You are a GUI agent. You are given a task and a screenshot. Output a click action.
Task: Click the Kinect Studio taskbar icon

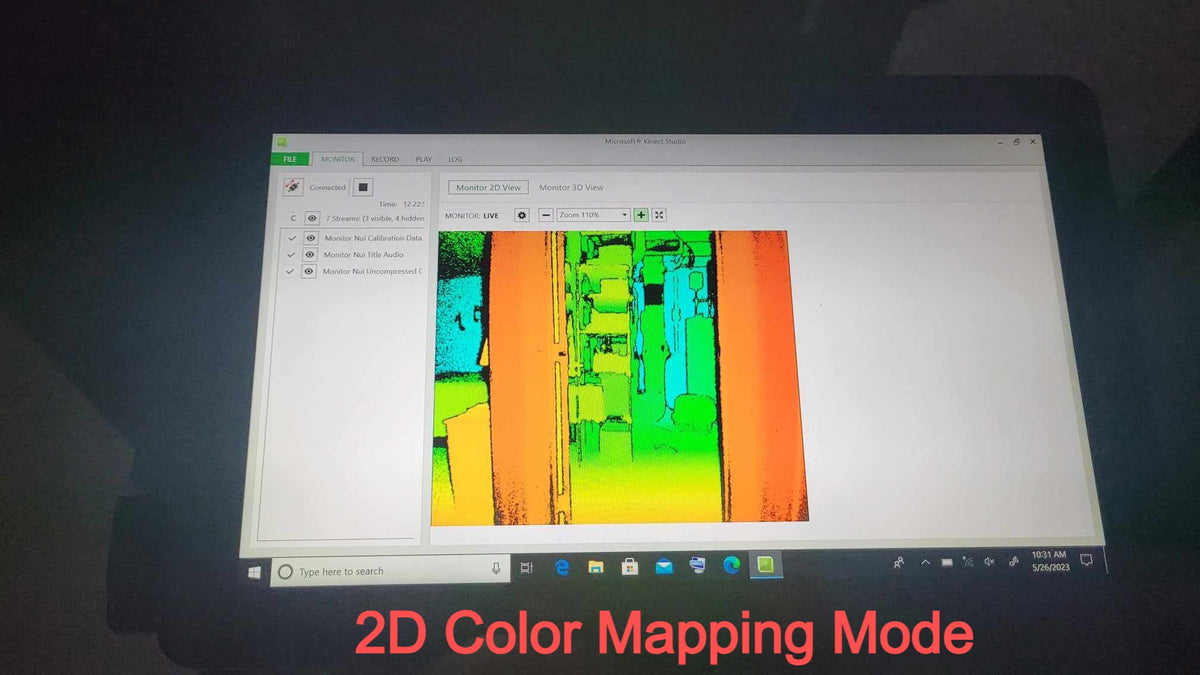click(x=765, y=565)
